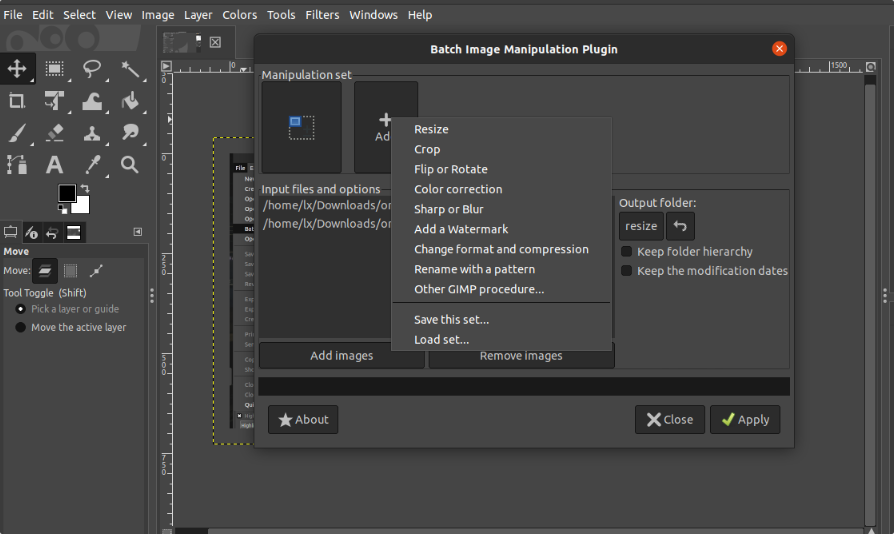Click the output folder reset arrow icon
The width and height of the screenshot is (894, 534).
coord(680,226)
